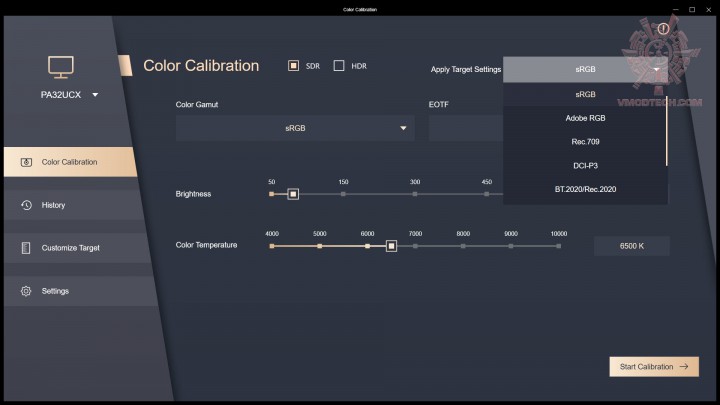This screenshot has width=720, height=405.
Task: Set Color Temperature to the 8000 mark
Action: [x=463, y=246]
